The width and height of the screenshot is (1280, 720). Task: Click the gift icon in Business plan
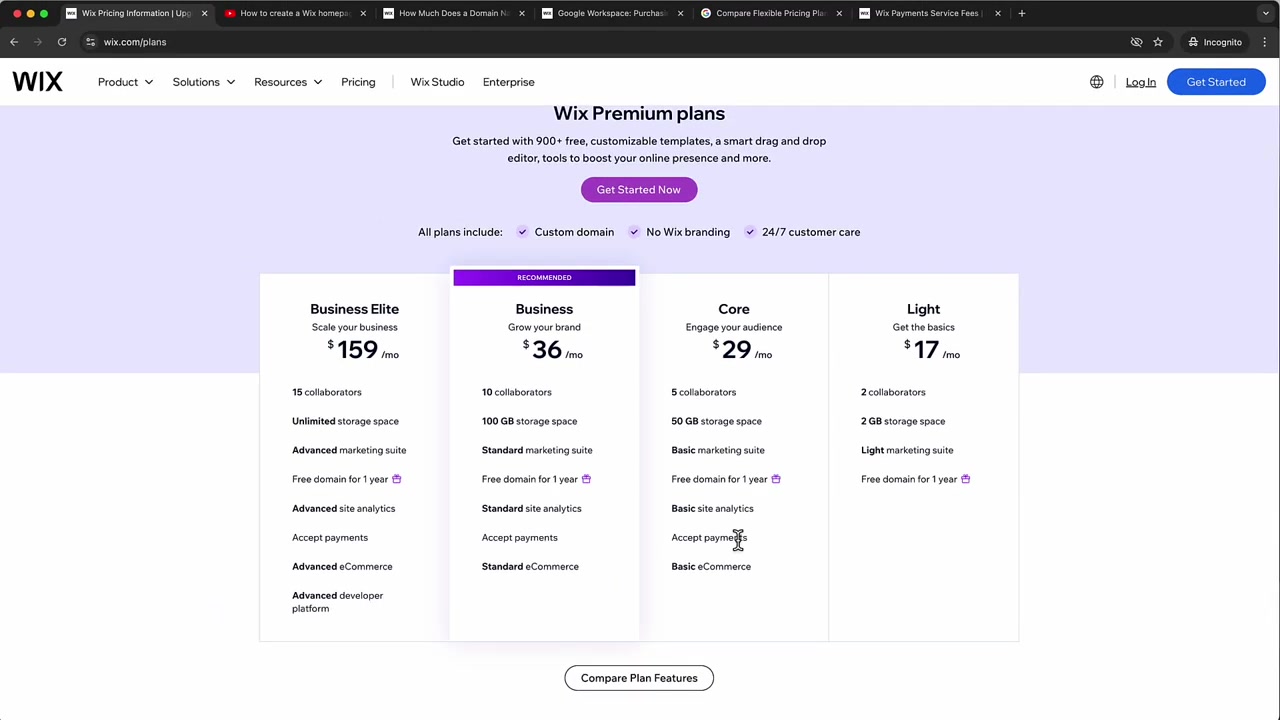(586, 479)
